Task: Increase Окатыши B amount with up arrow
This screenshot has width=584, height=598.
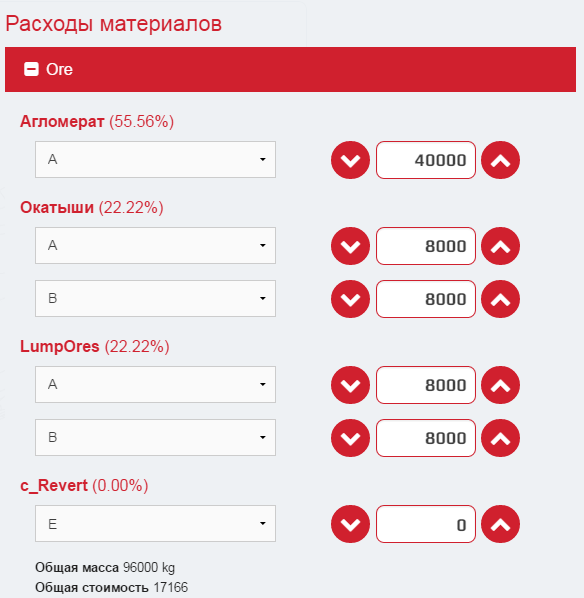Action: point(500,299)
